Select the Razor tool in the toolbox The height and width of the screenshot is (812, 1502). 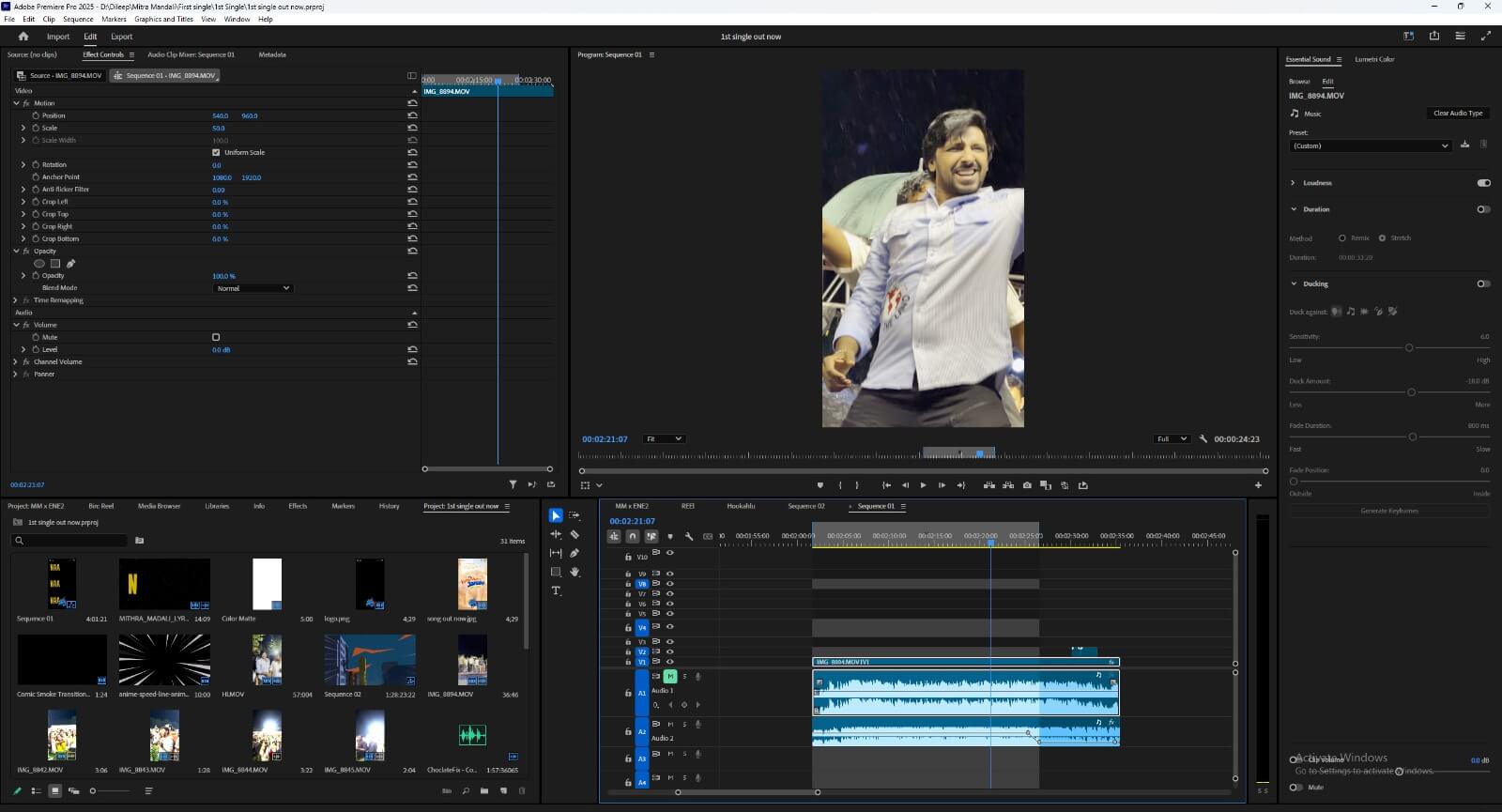(x=575, y=534)
